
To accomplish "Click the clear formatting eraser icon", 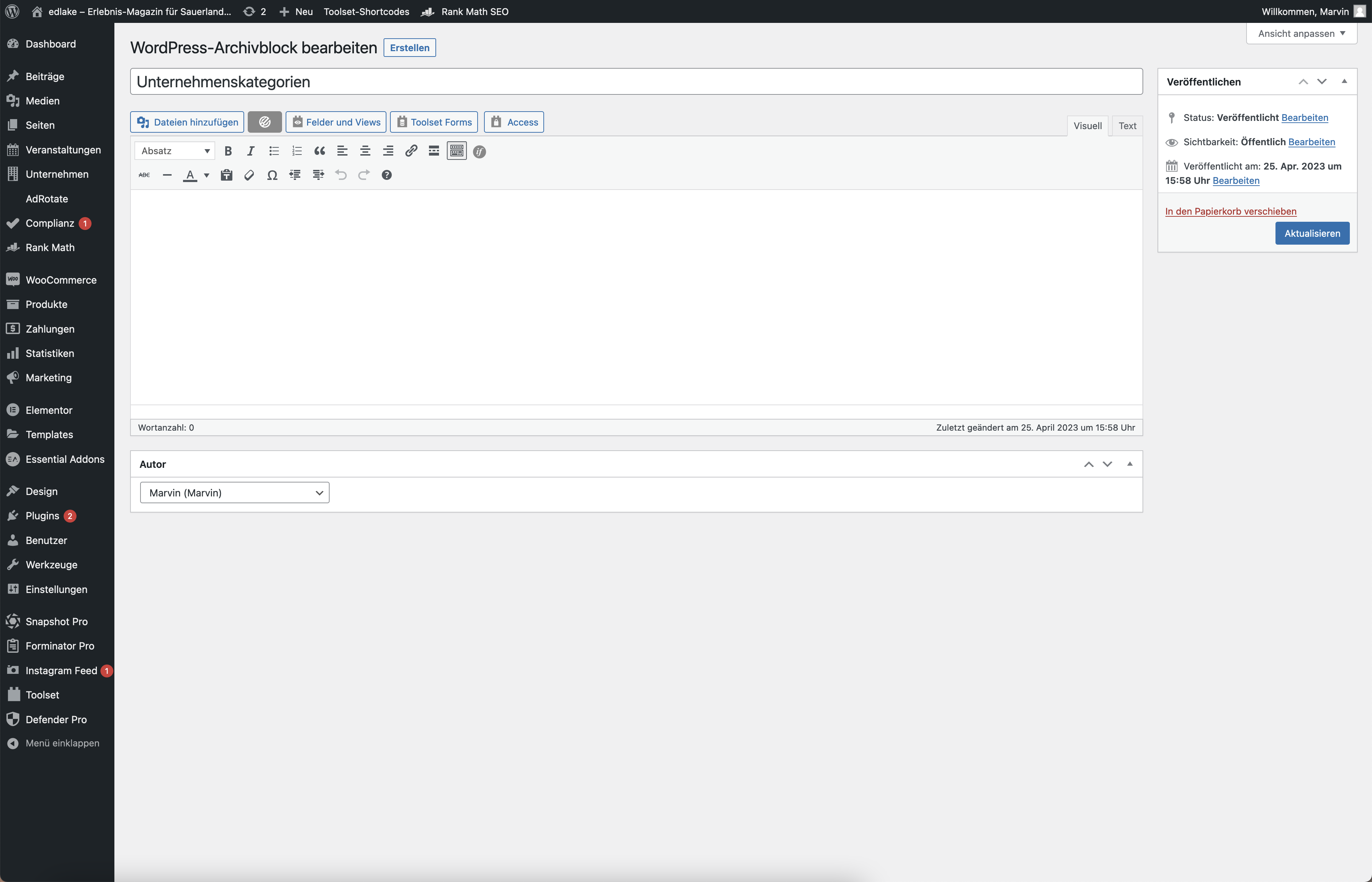I will (x=249, y=175).
